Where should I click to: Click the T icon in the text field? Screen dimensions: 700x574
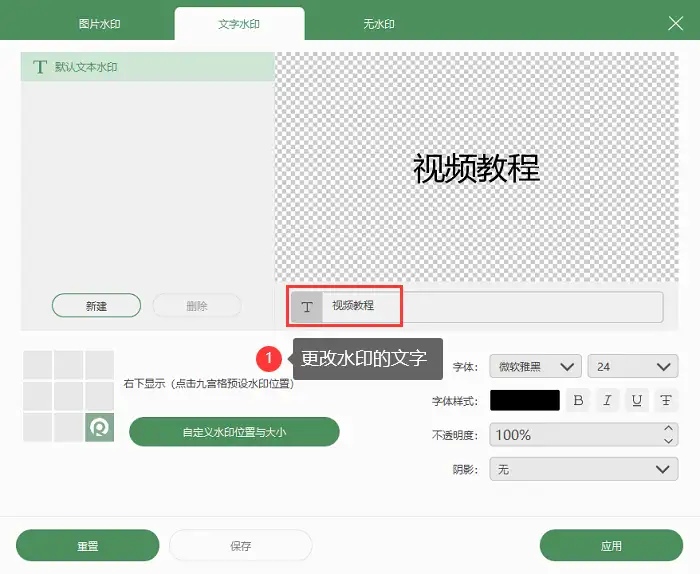coord(307,307)
